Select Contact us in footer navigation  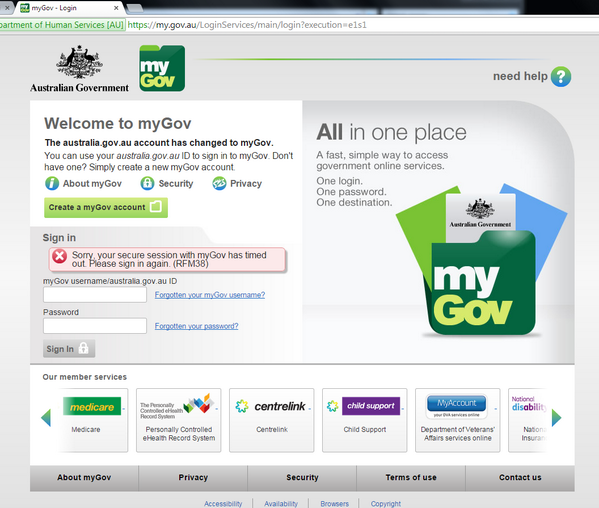tap(520, 477)
